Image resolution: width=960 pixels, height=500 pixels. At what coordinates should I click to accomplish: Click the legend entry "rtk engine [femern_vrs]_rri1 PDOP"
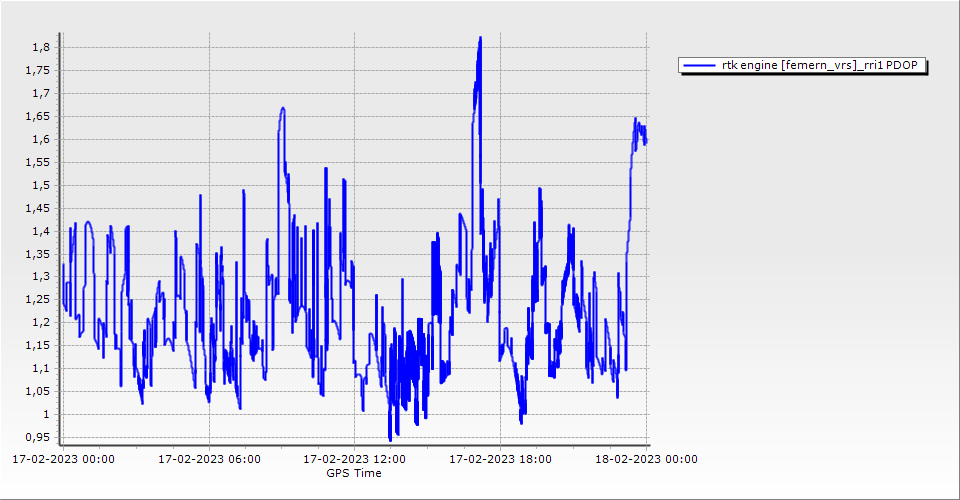[x=803, y=65]
